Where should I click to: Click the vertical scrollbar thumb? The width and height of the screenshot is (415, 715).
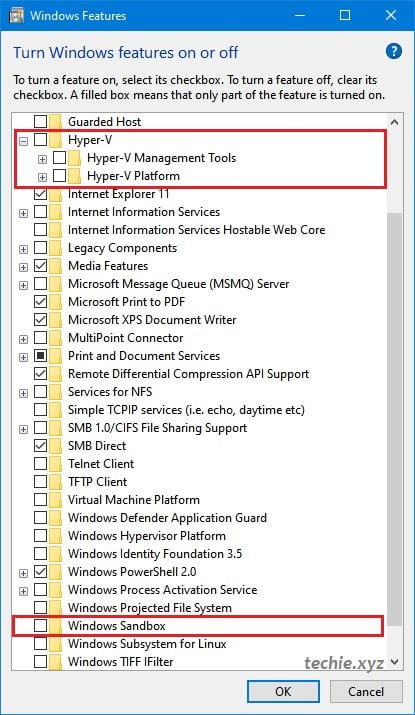coord(394,419)
